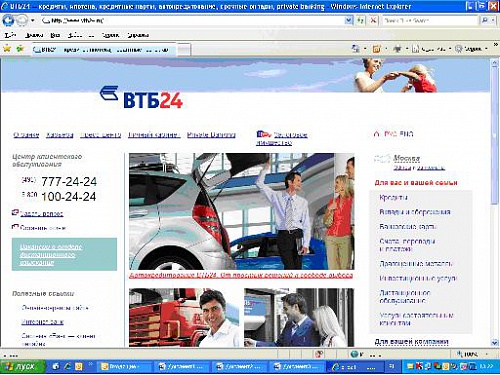Viewport: 500px width, 375px height.
Task: Switch to the first Word document taskbar button
Action: point(181,367)
